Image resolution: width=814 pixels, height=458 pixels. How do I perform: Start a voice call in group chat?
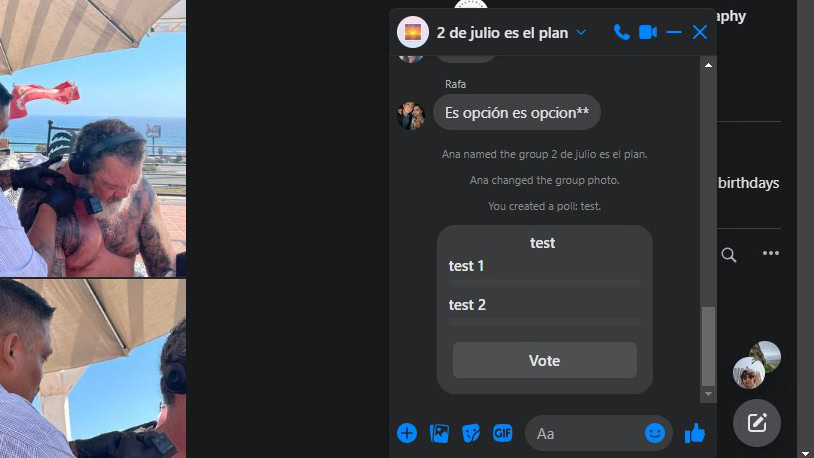click(621, 32)
